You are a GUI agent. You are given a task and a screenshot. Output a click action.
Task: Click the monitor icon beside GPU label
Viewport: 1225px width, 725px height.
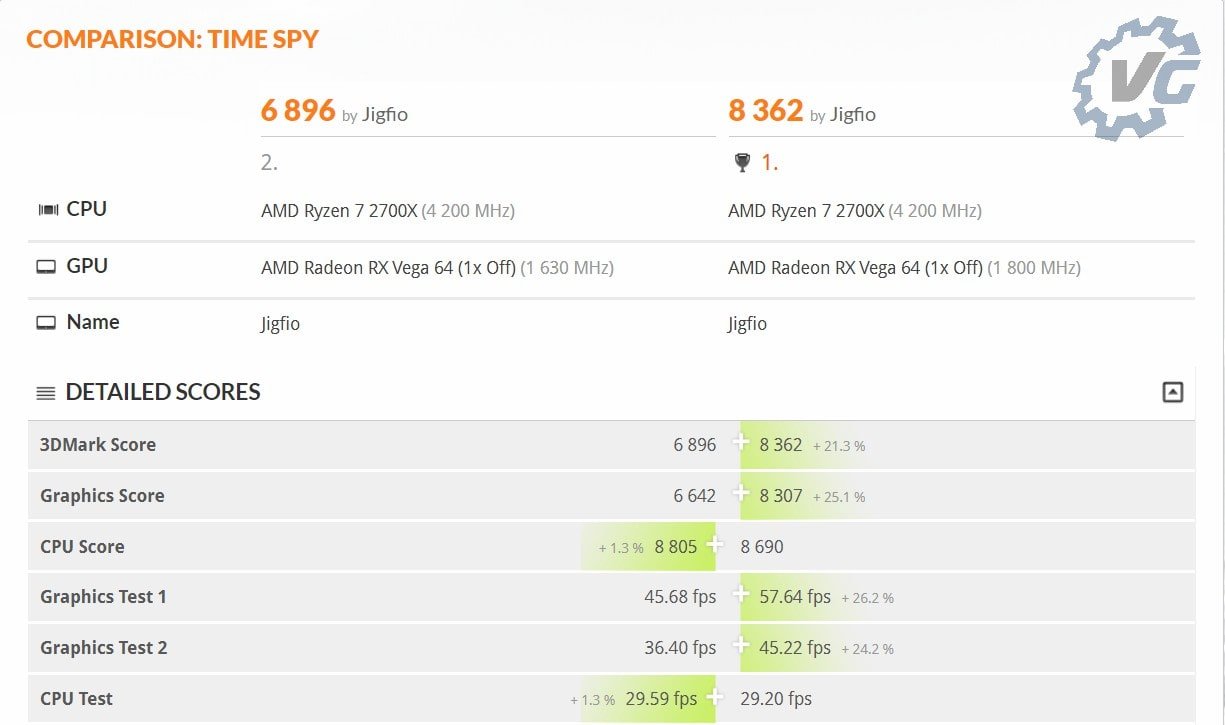coord(46,267)
